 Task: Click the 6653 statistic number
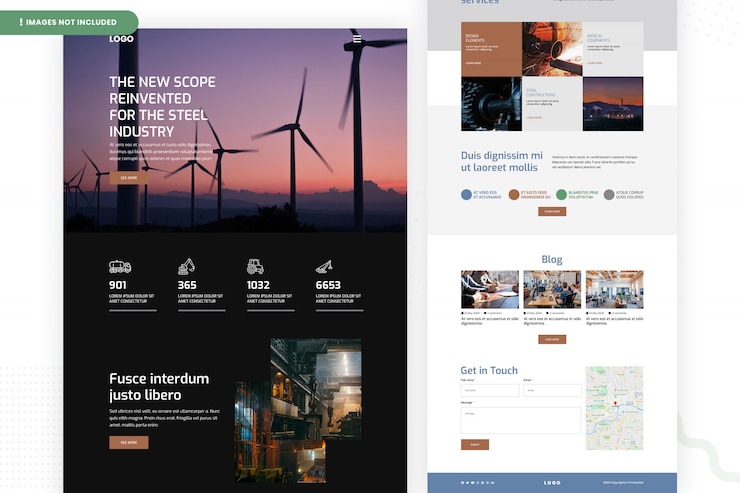coord(328,285)
